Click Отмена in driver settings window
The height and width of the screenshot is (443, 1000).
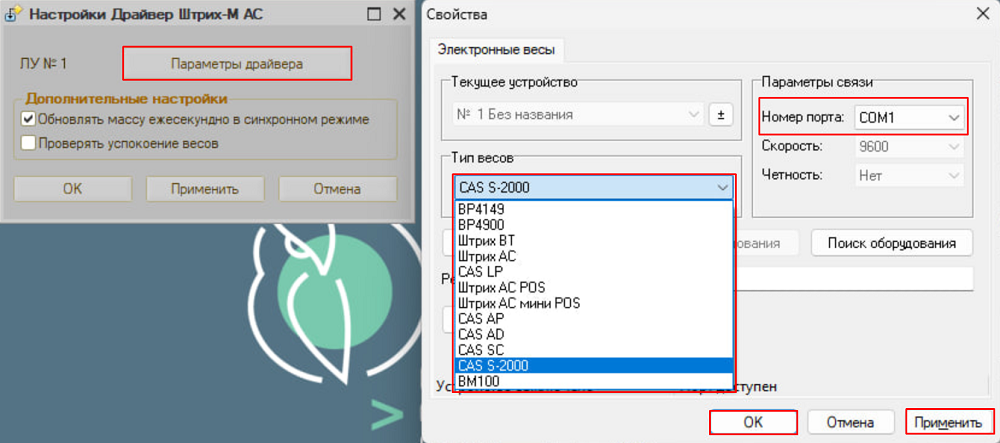[x=335, y=188]
